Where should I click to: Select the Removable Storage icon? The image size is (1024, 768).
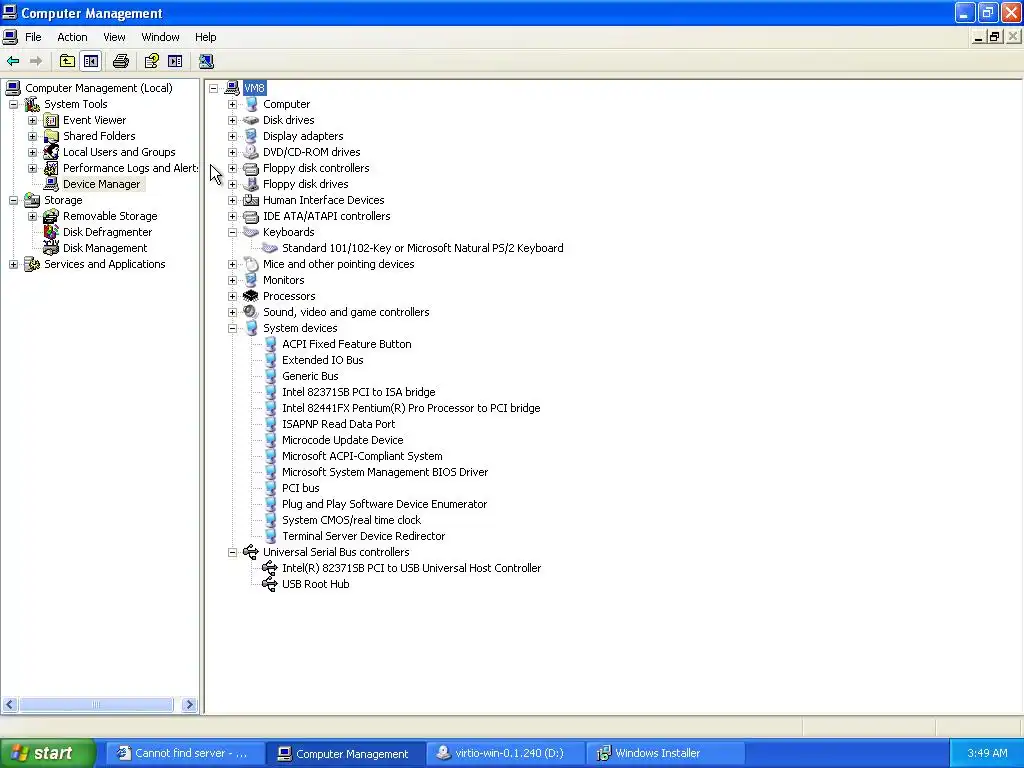click(51, 216)
